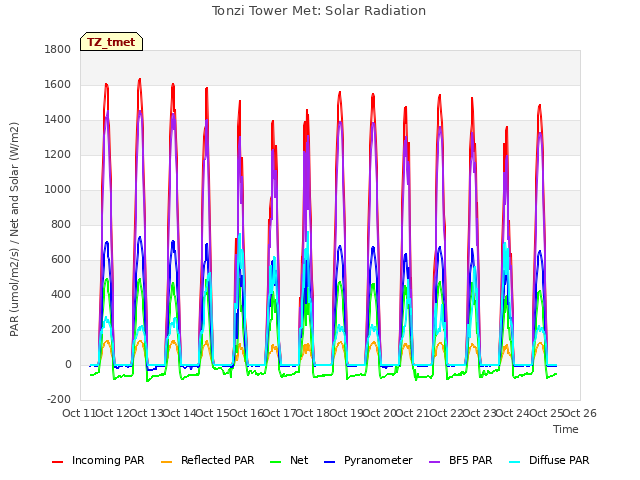Click the 400 y-axis tick label

[61, 295]
